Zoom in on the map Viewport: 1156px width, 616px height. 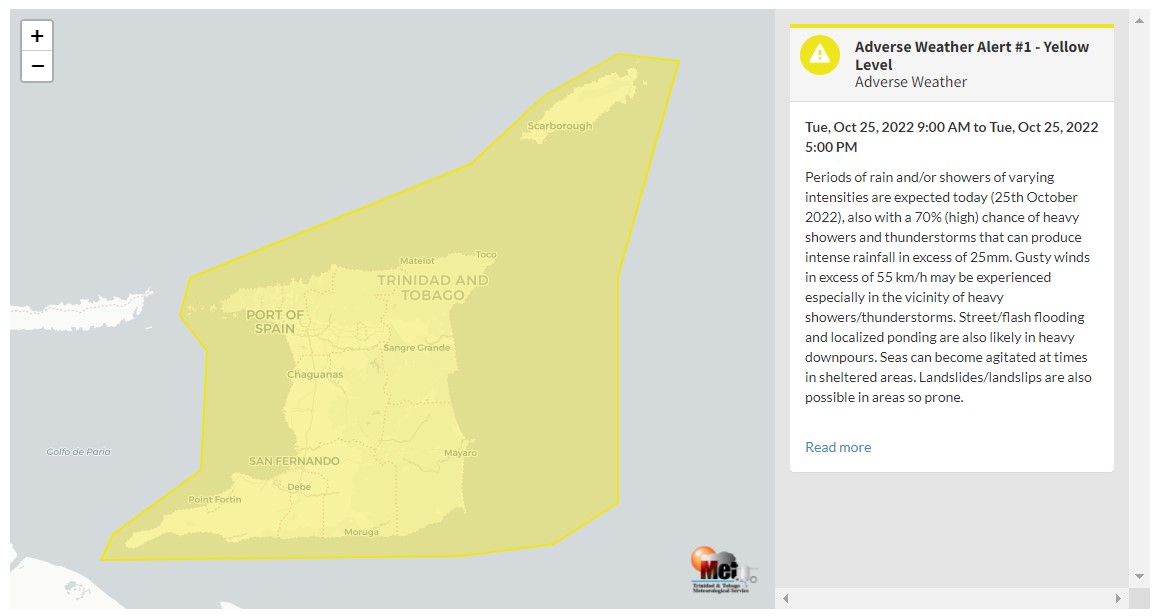pyautogui.click(x=37, y=36)
